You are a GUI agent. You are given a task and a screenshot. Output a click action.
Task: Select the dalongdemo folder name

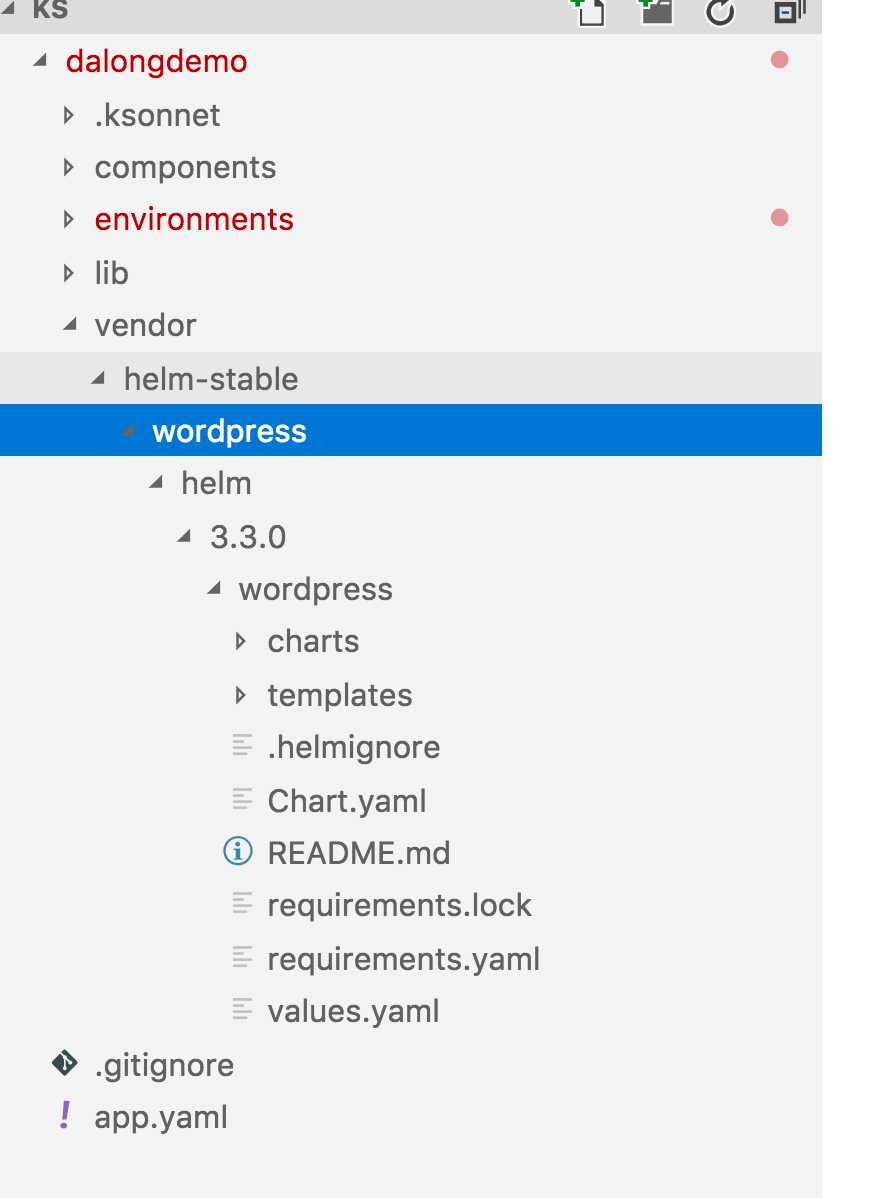157,61
